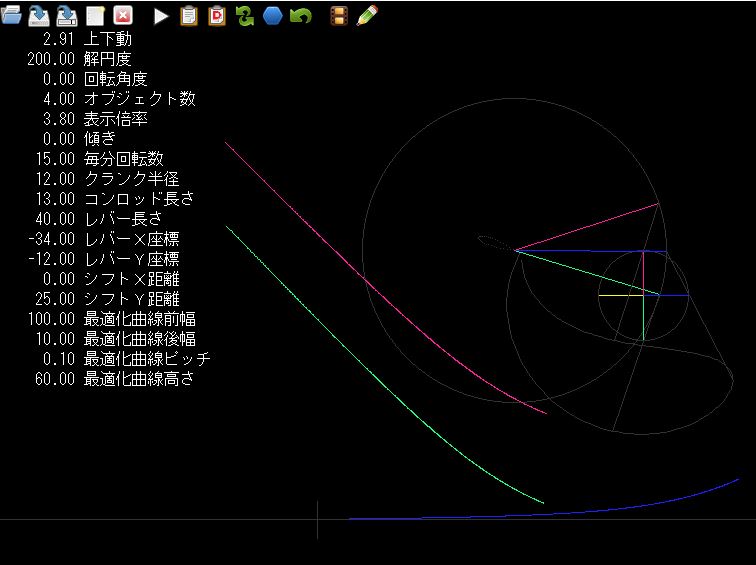Image resolution: width=756 pixels, height=565 pixels.
Task: Start the animation with the play button
Action: pos(161,16)
